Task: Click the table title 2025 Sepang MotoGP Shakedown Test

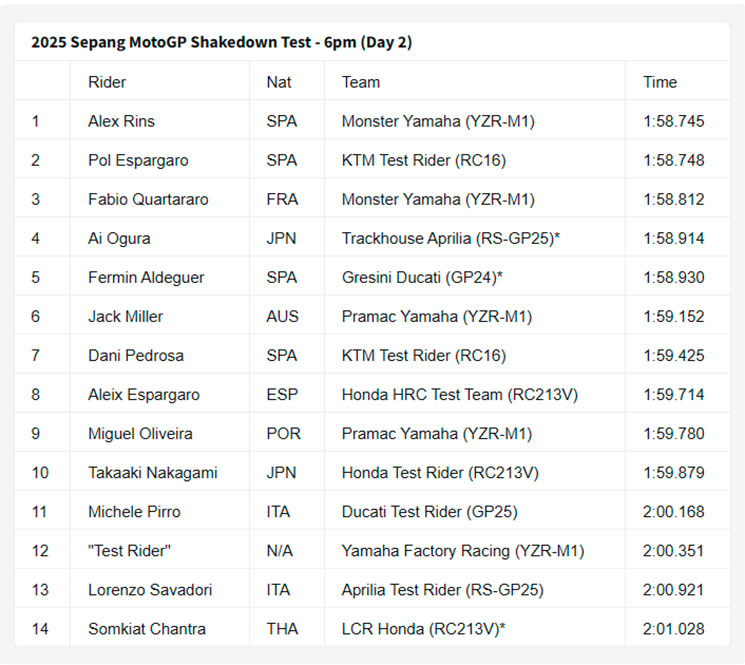Action: [171, 42]
